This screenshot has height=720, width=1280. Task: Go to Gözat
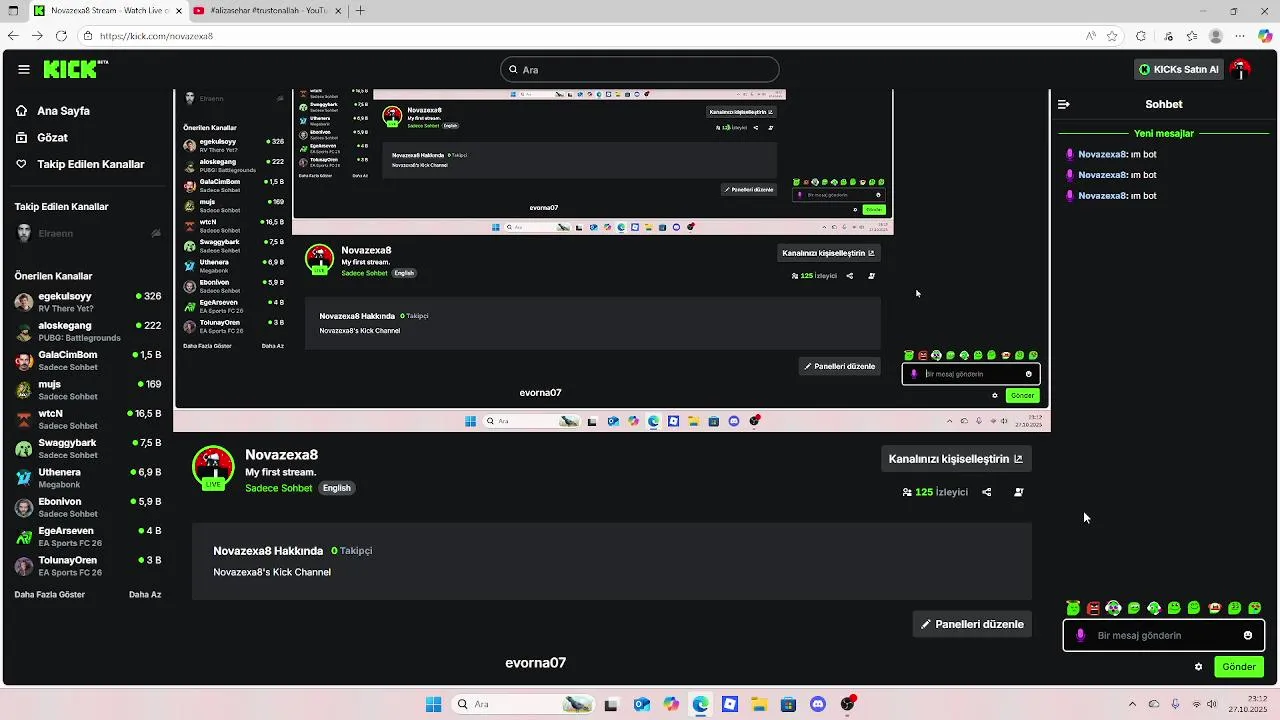point(53,138)
